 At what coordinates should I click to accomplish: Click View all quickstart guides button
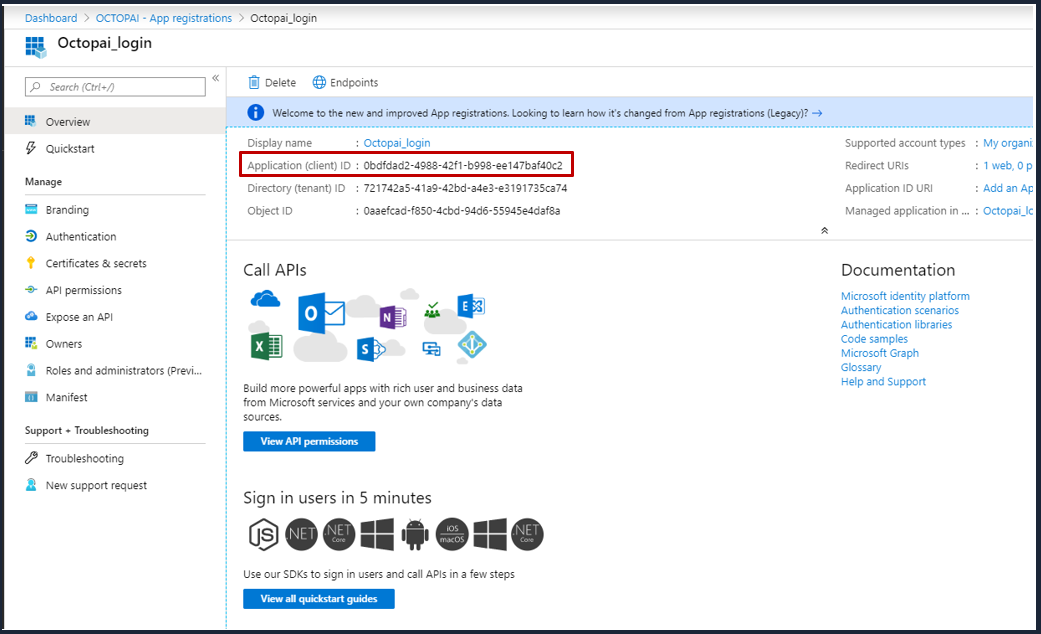pyautogui.click(x=318, y=599)
